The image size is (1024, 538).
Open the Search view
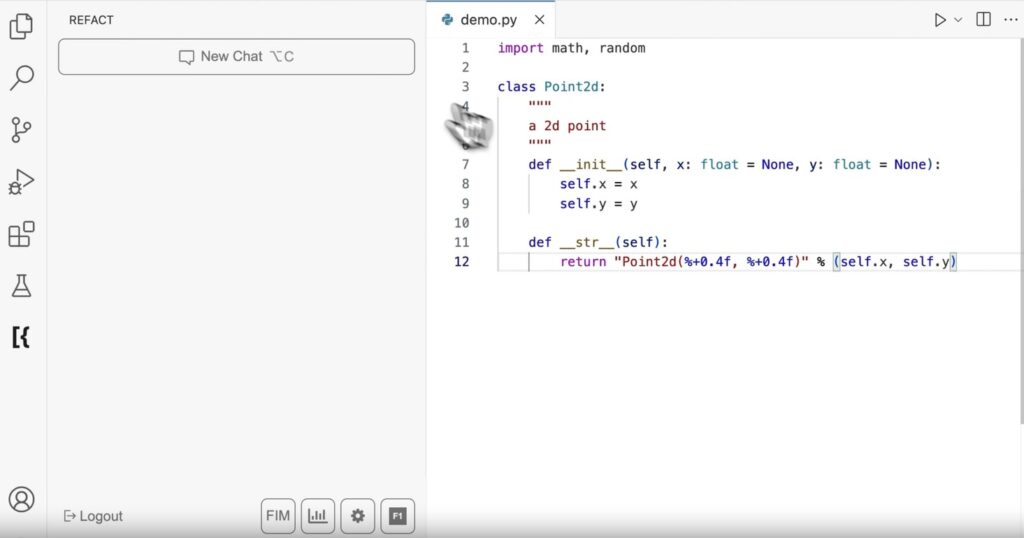tap(22, 77)
